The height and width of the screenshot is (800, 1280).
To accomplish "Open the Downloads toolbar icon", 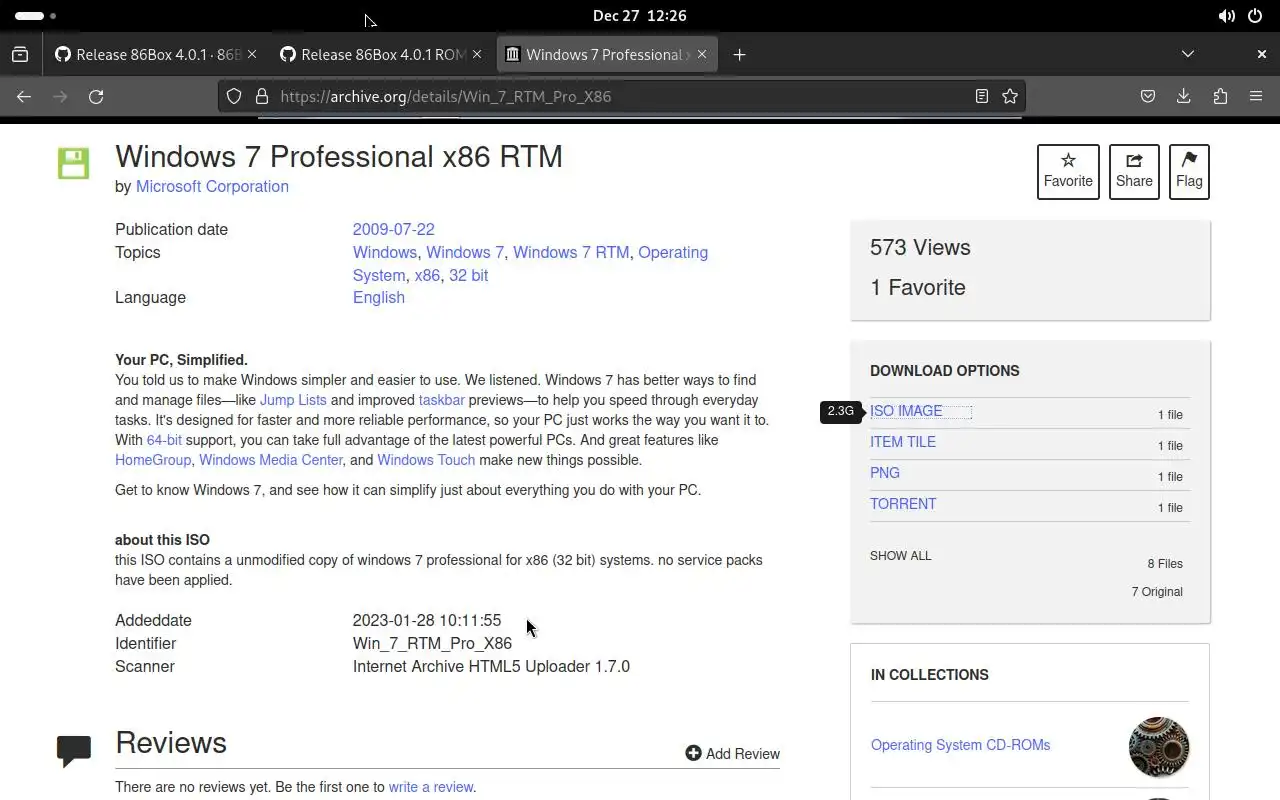I will coord(1184,97).
